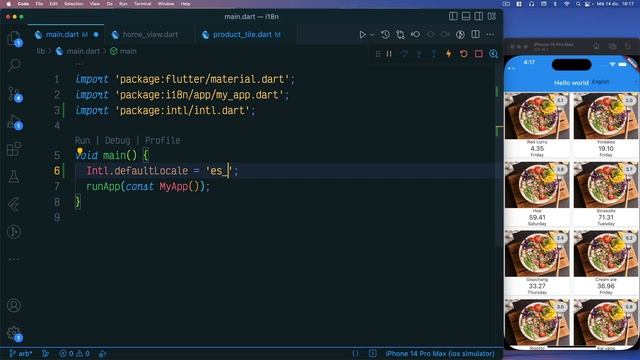
Task: Click the Profile code lens above main
Action: (162, 140)
